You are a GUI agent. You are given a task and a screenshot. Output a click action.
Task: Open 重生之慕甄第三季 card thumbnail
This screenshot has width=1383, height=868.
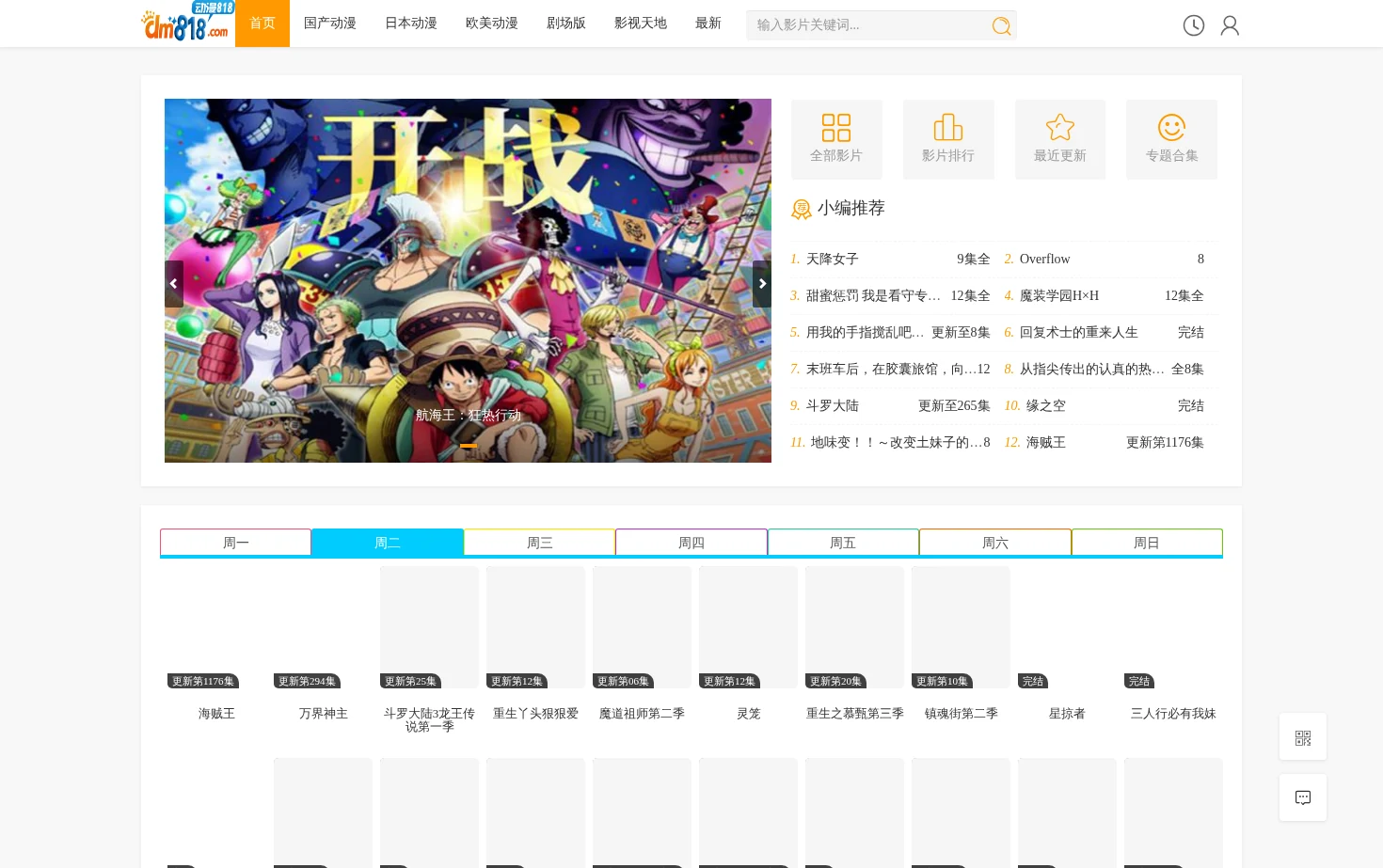pyautogui.click(x=854, y=628)
